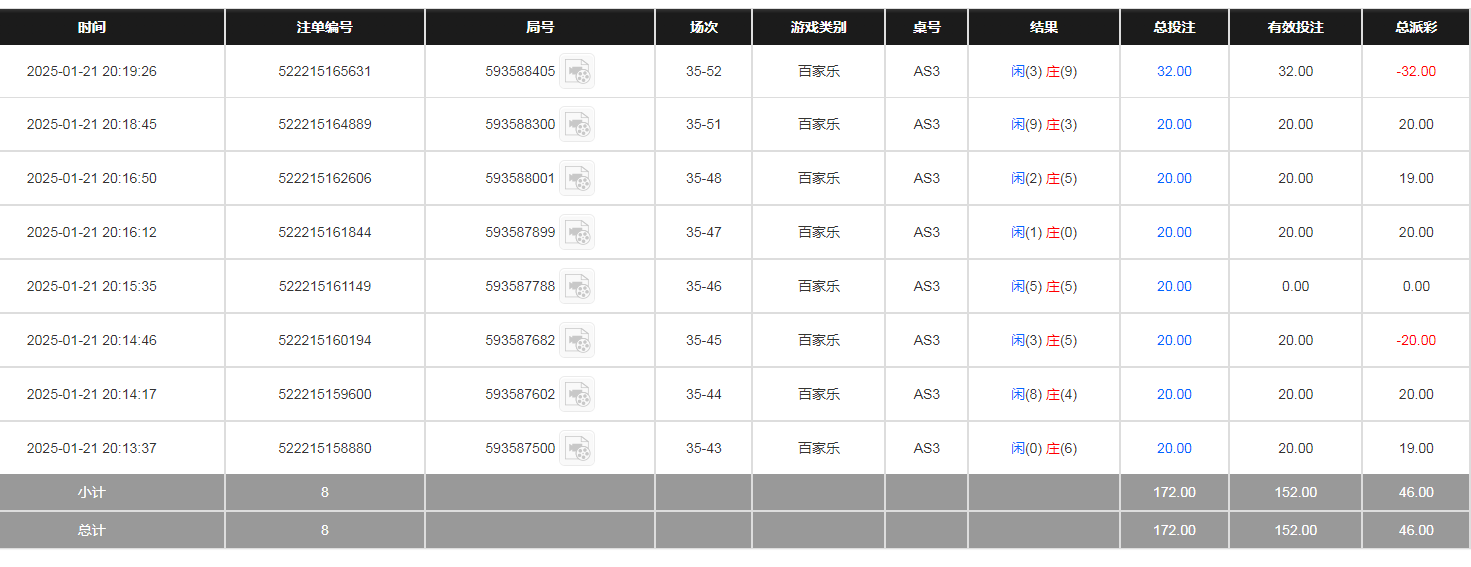Select bet number 522215165631

click(325, 71)
